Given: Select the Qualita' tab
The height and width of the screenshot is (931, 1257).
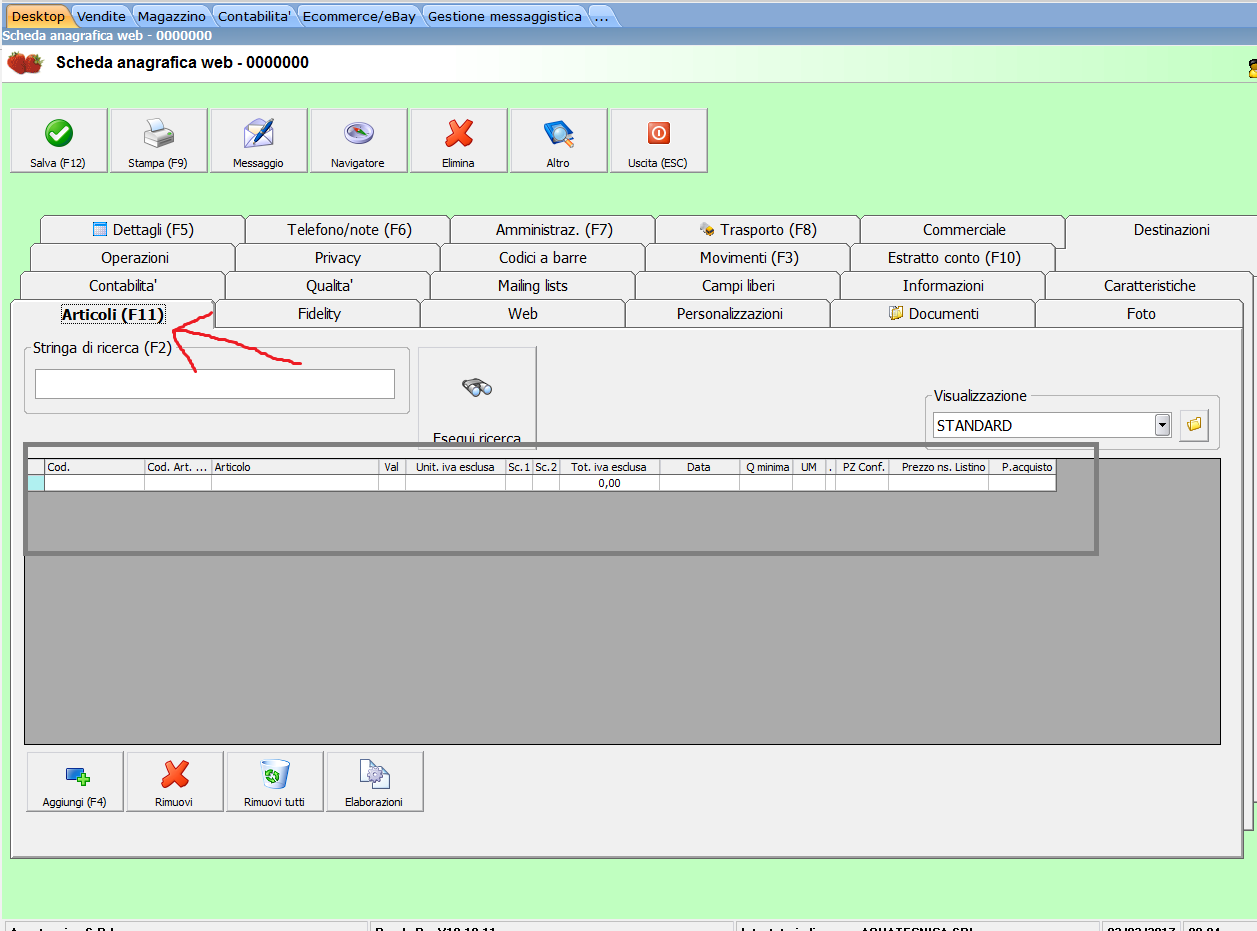Looking at the screenshot, I should 329,286.
